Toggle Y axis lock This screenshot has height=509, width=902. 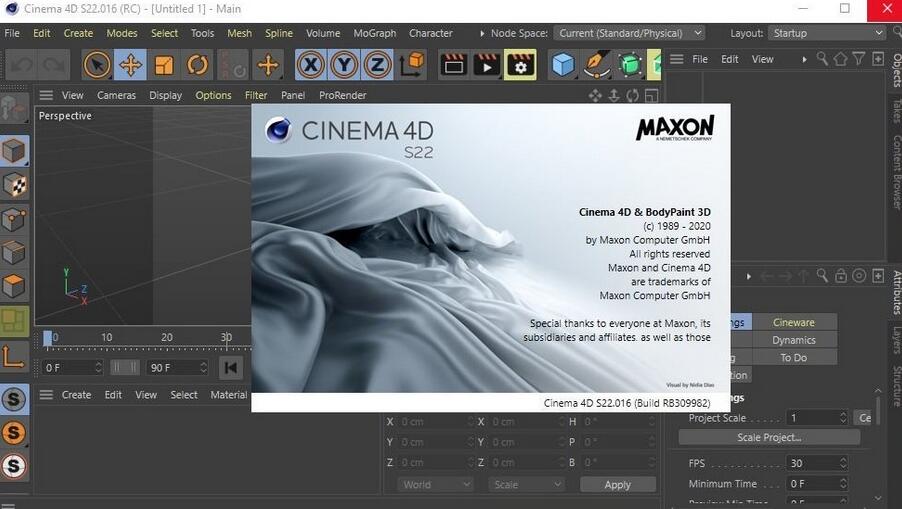[344, 64]
